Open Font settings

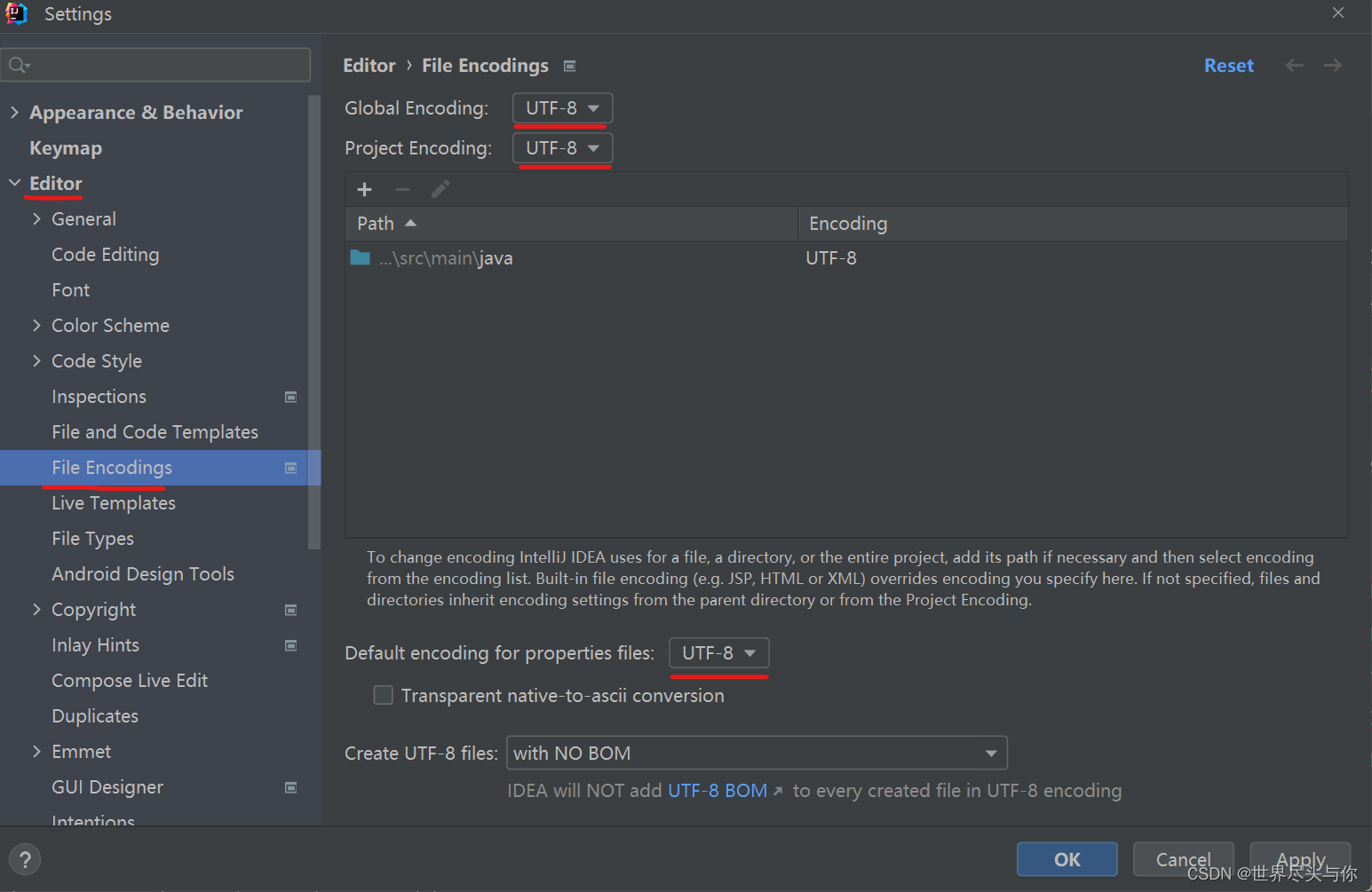click(x=71, y=290)
